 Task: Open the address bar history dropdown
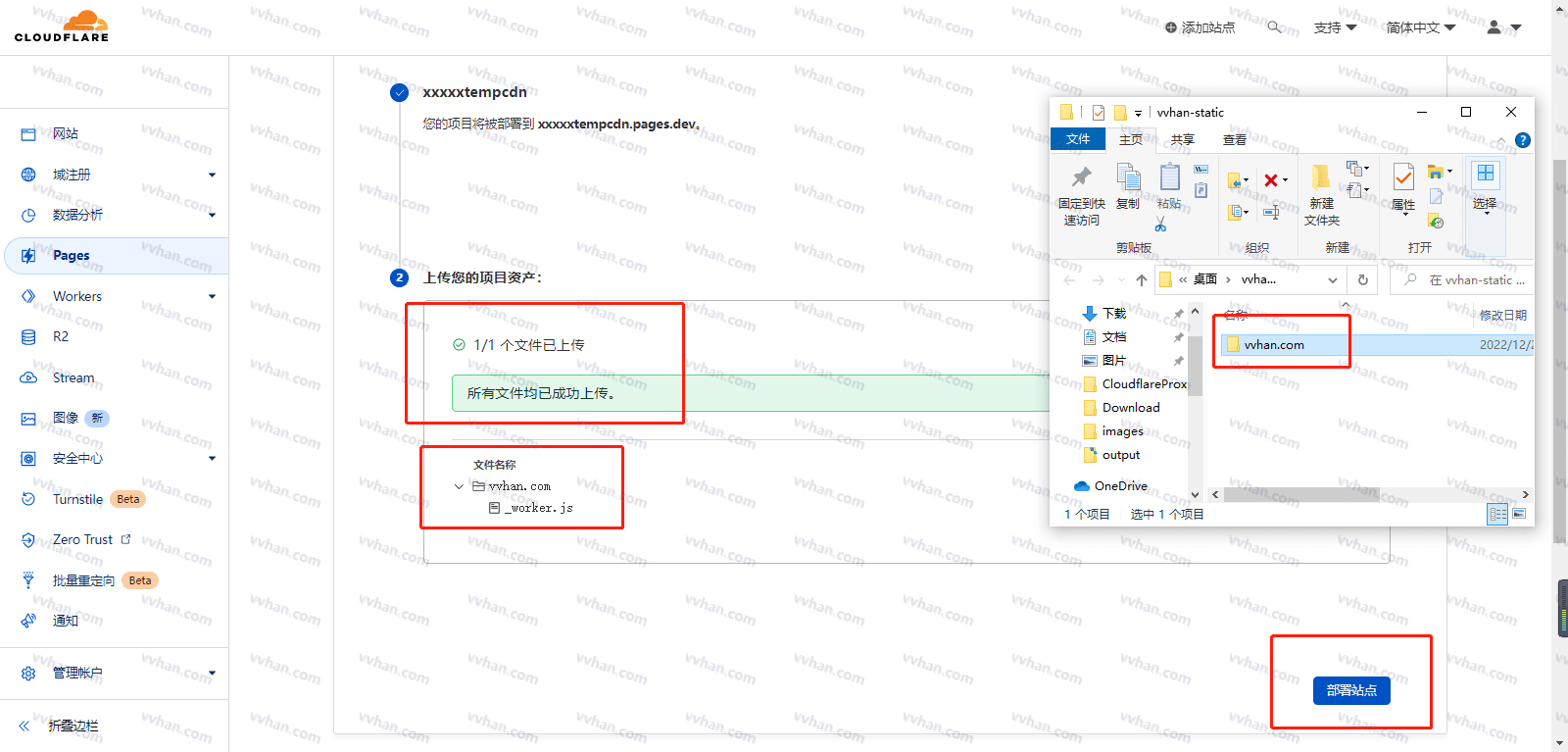(x=1333, y=280)
